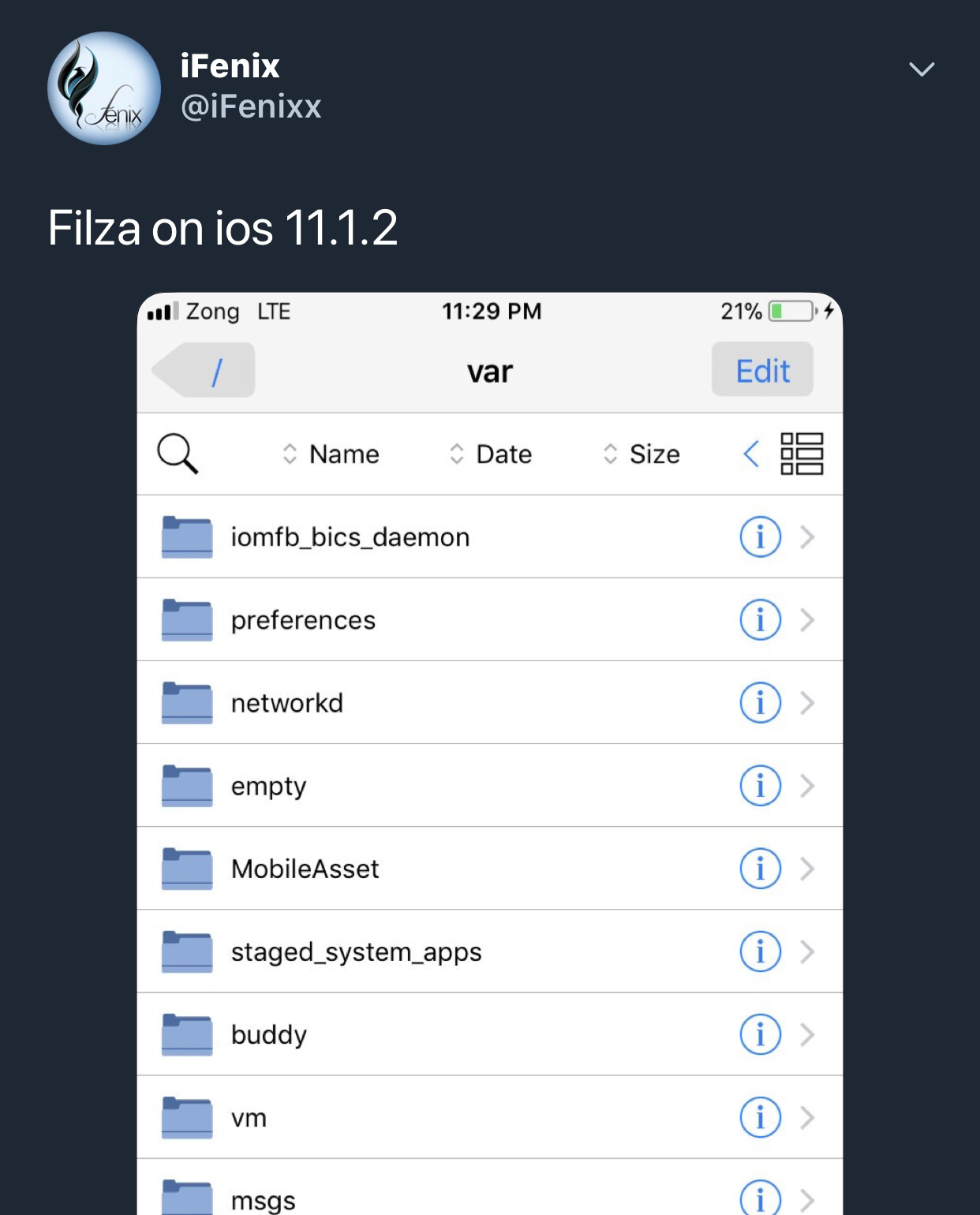
Task: Open the empty folder
Action: pos(490,786)
